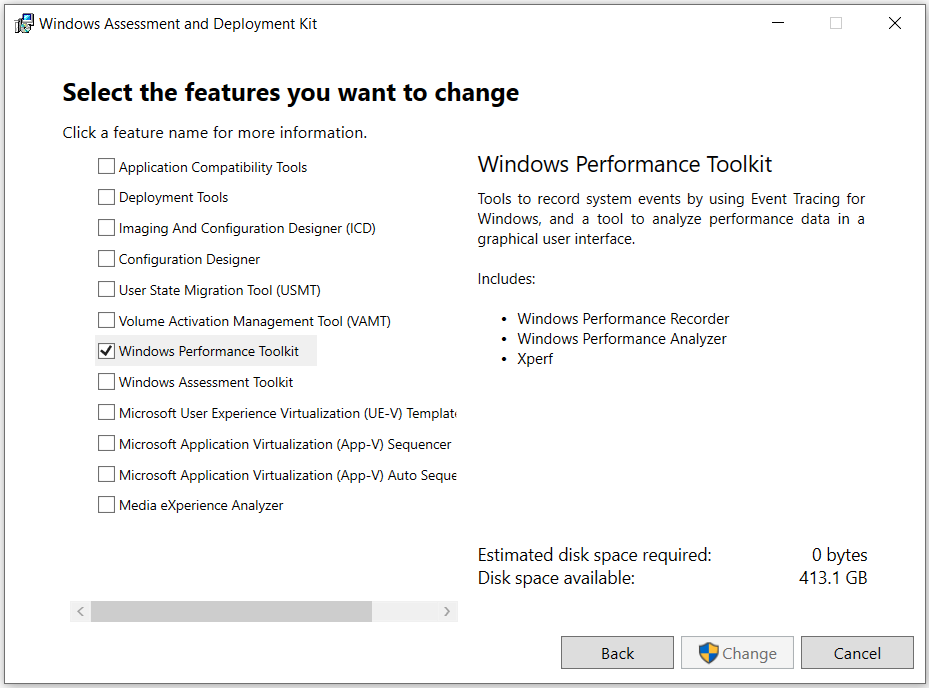Click the Windows ADK installer icon in title bar
The image size is (929, 688).
pos(24,24)
